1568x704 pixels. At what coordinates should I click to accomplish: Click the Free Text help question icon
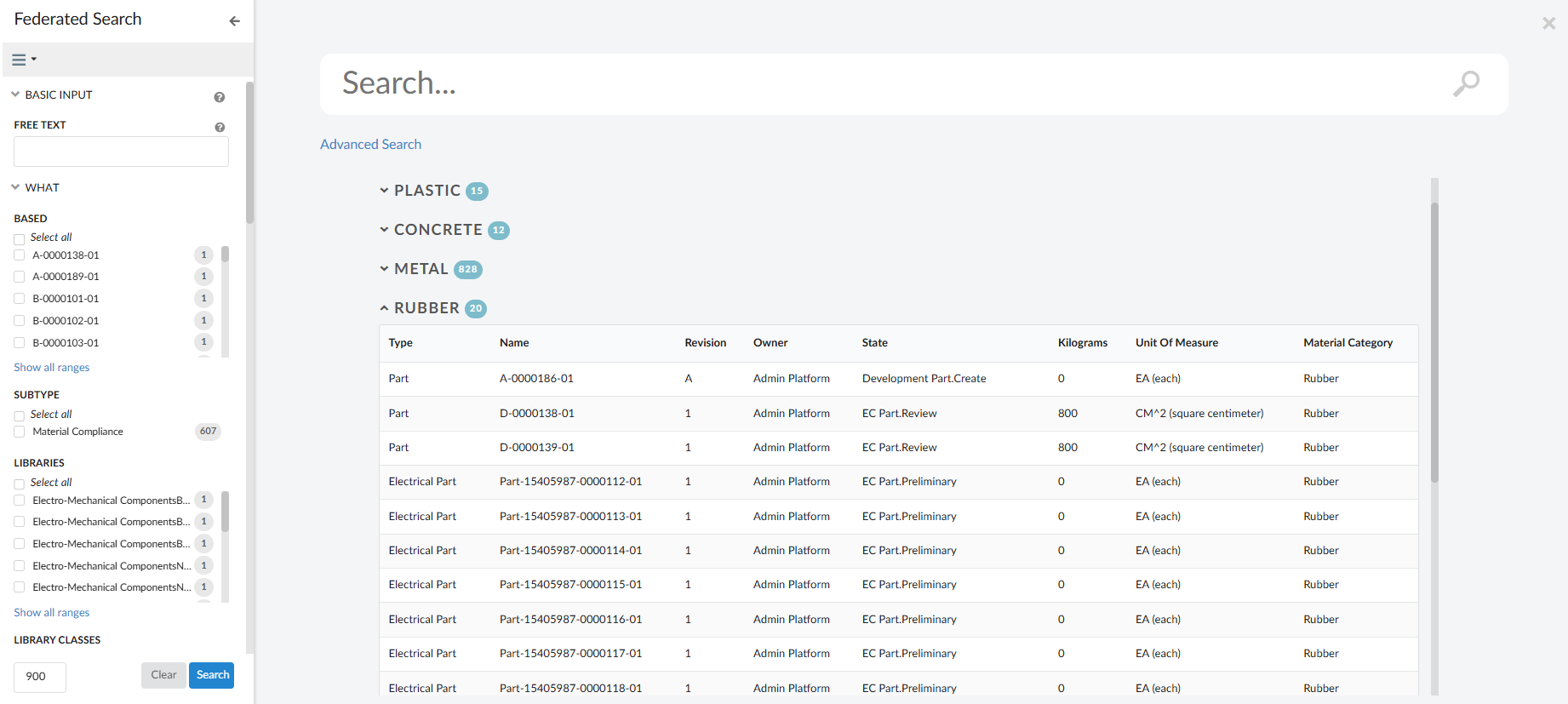tap(220, 127)
